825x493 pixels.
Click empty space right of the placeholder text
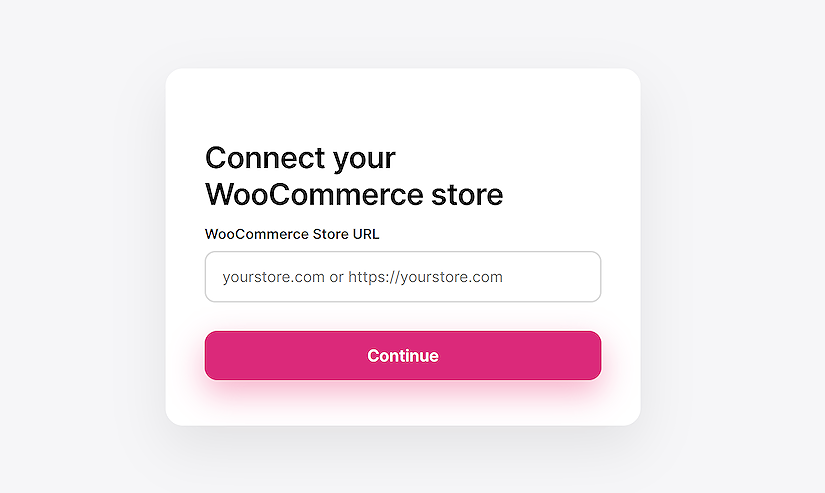pyautogui.click(x=555, y=277)
